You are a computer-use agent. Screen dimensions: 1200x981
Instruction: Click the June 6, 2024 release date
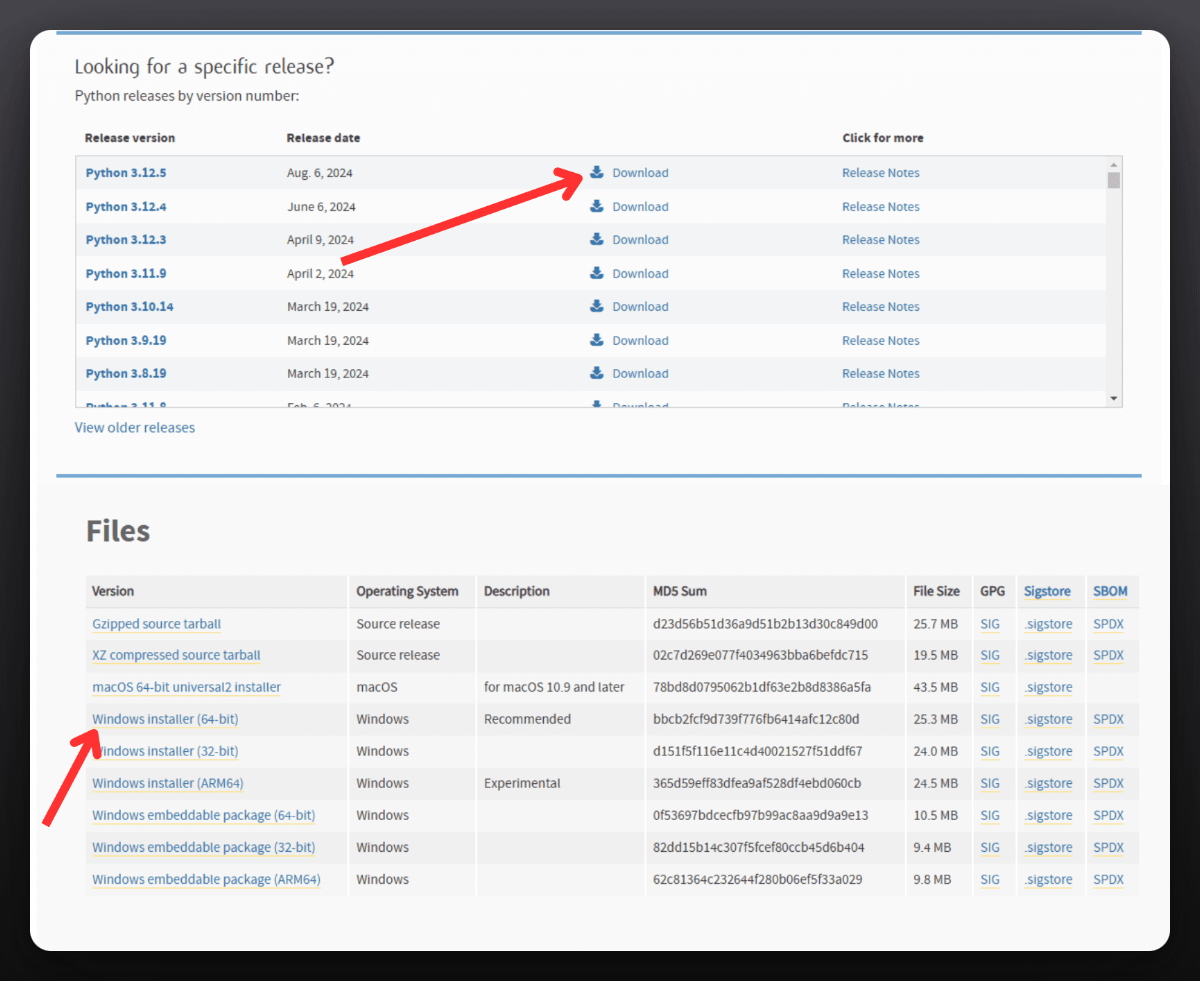321,207
